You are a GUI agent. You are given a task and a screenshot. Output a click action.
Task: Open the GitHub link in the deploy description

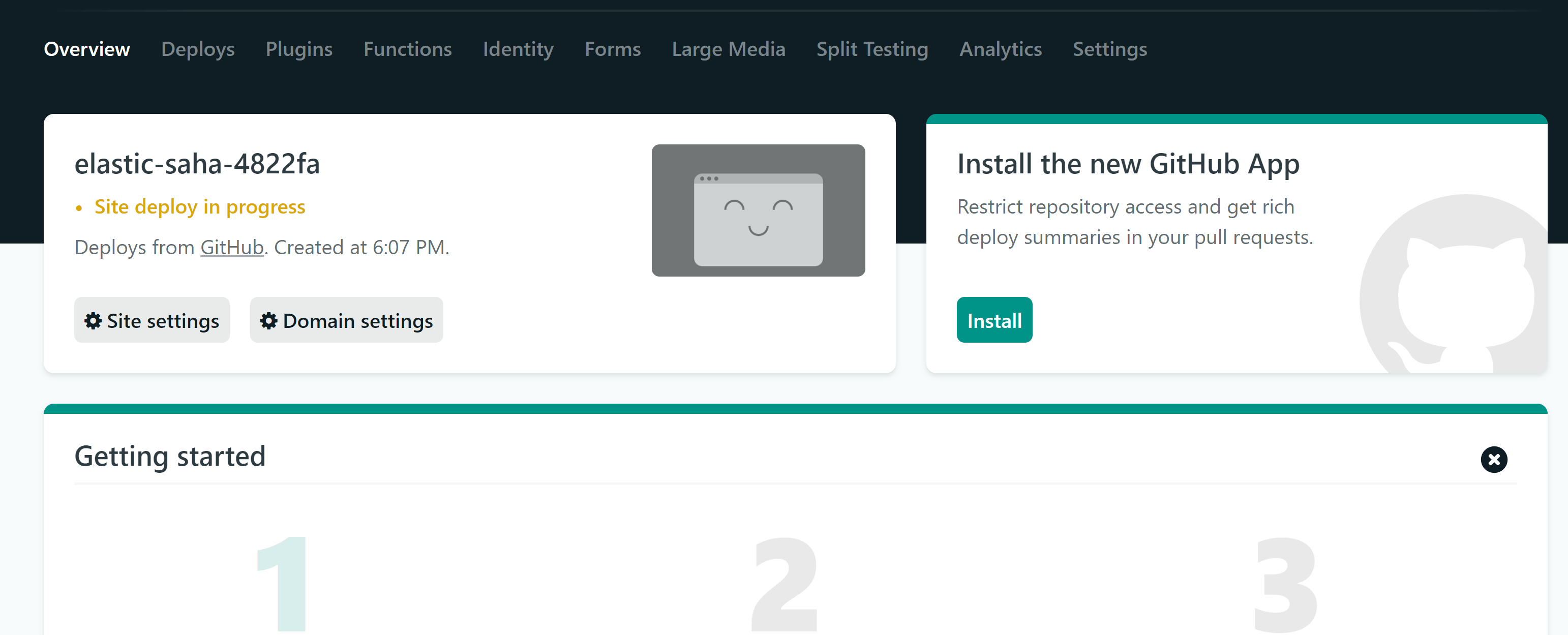pos(232,247)
